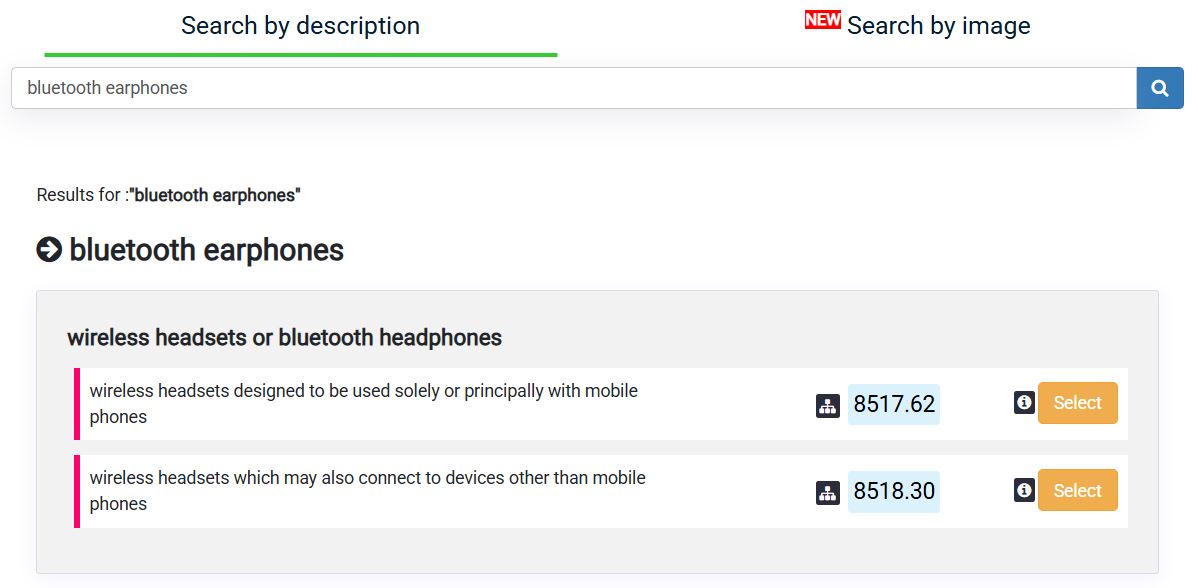Click pink marker bar of 8518.30 row
This screenshot has height=588, width=1198.
coord(76,491)
